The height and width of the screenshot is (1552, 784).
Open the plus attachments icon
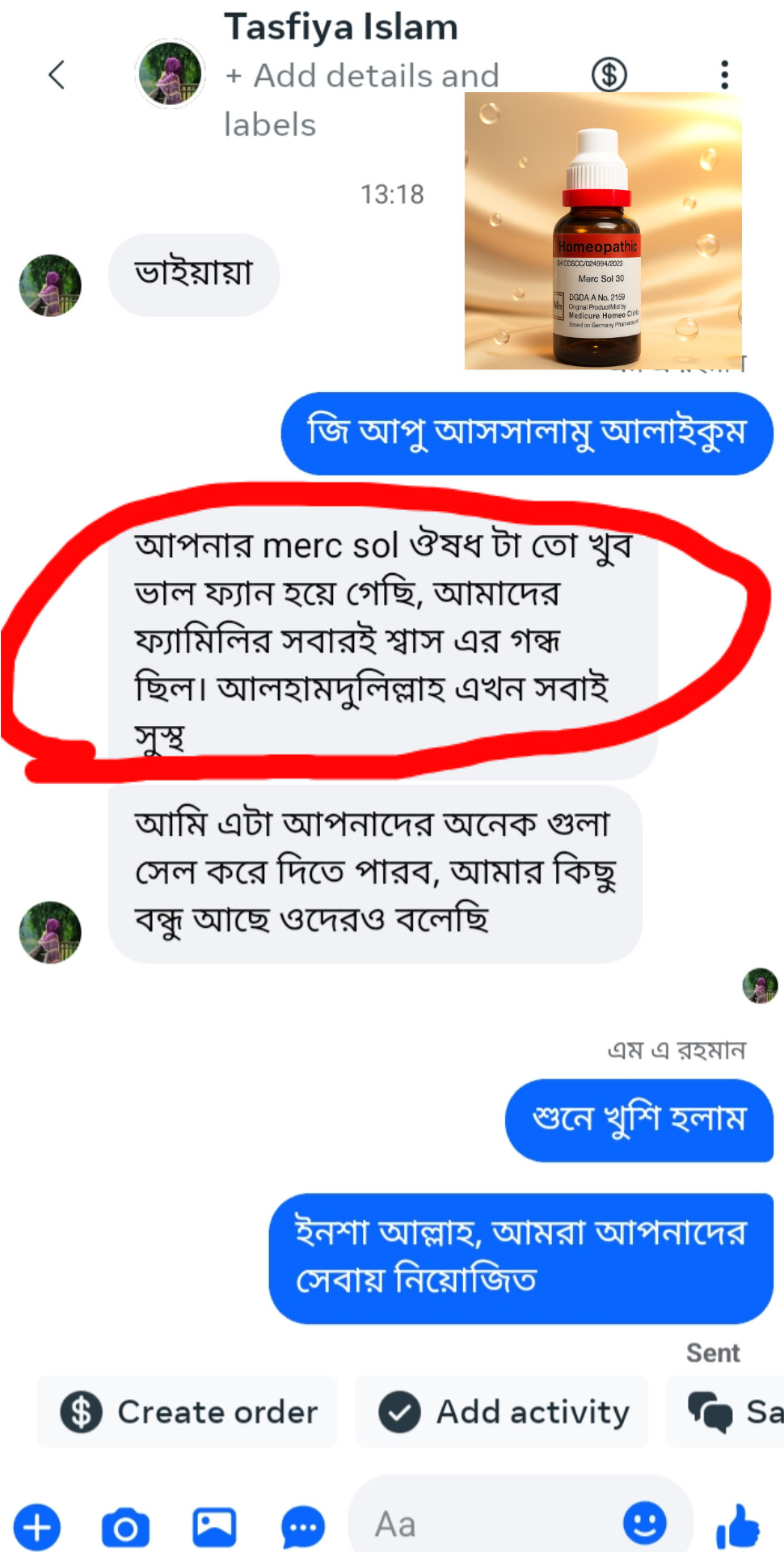[x=37, y=1527]
